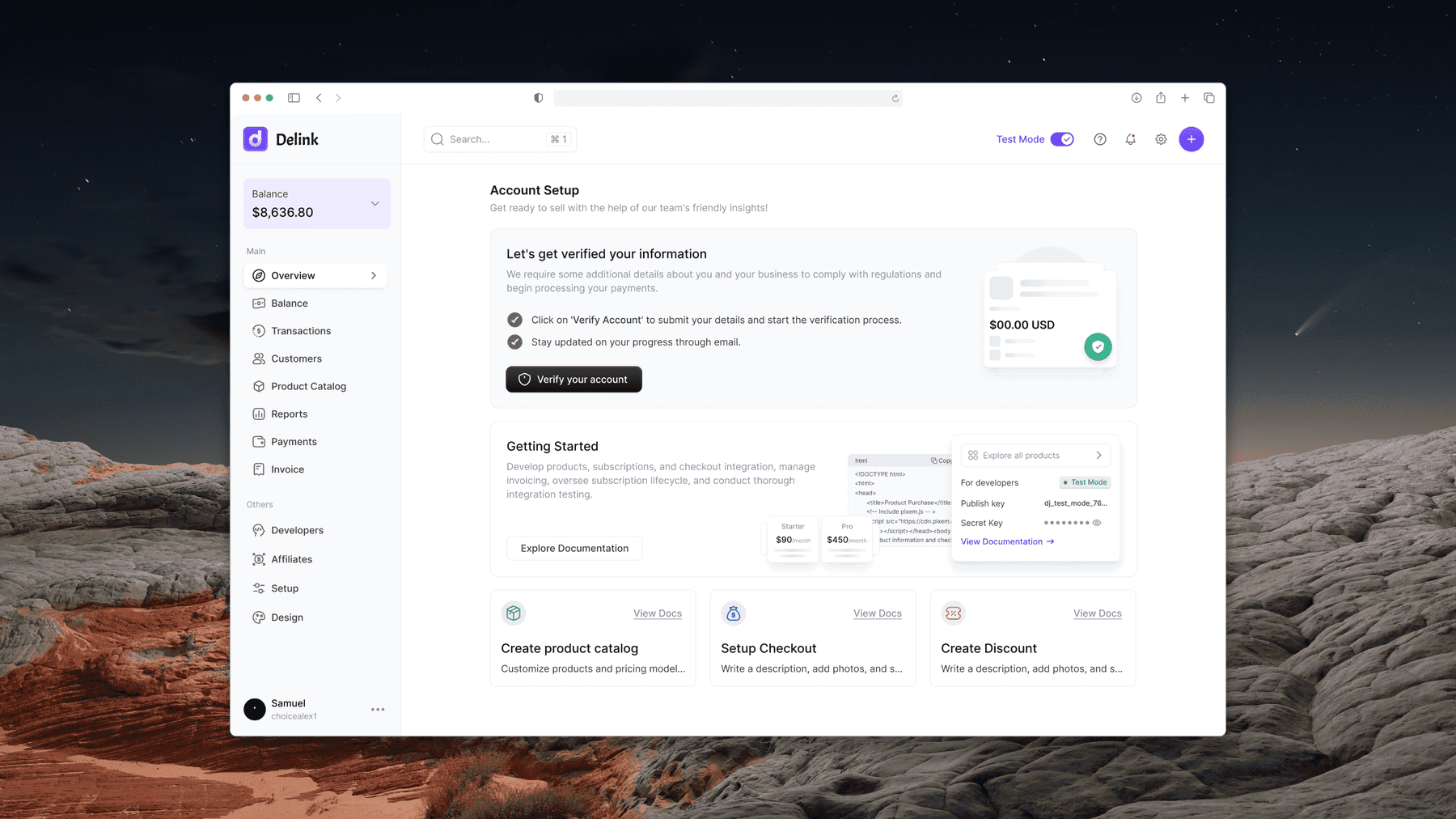This screenshot has width=1456, height=819.
Task: Click the Delink logo icon
Action: click(x=256, y=139)
